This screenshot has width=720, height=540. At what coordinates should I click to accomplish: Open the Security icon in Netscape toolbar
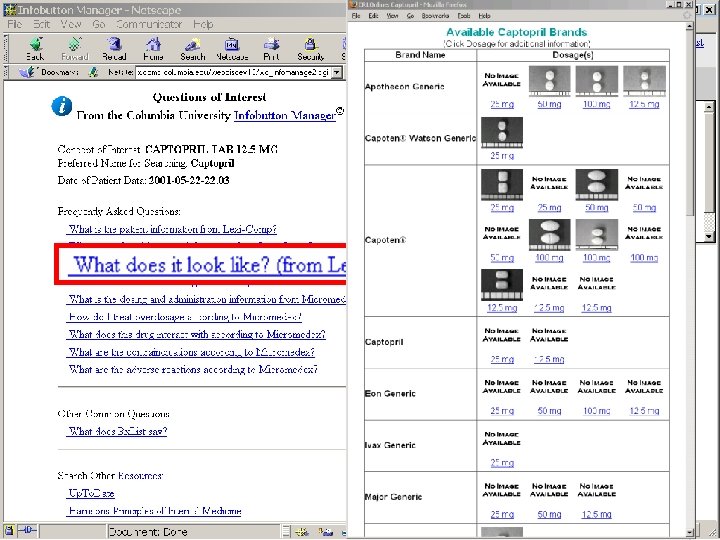[310, 49]
